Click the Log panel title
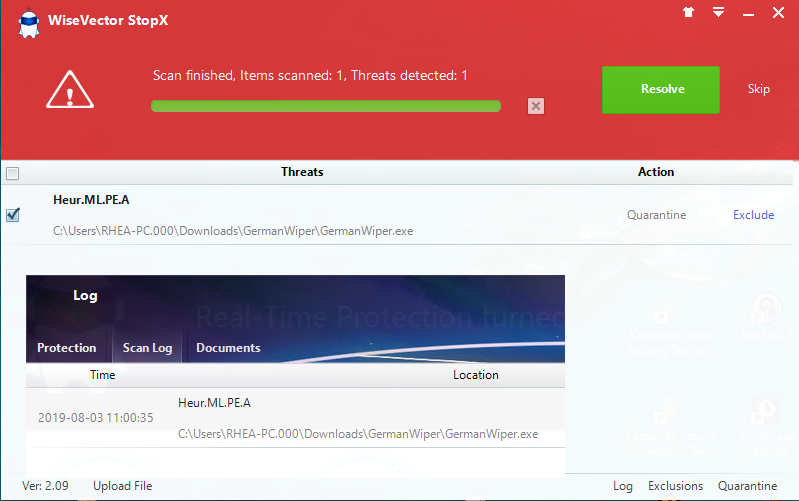 tap(85, 296)
